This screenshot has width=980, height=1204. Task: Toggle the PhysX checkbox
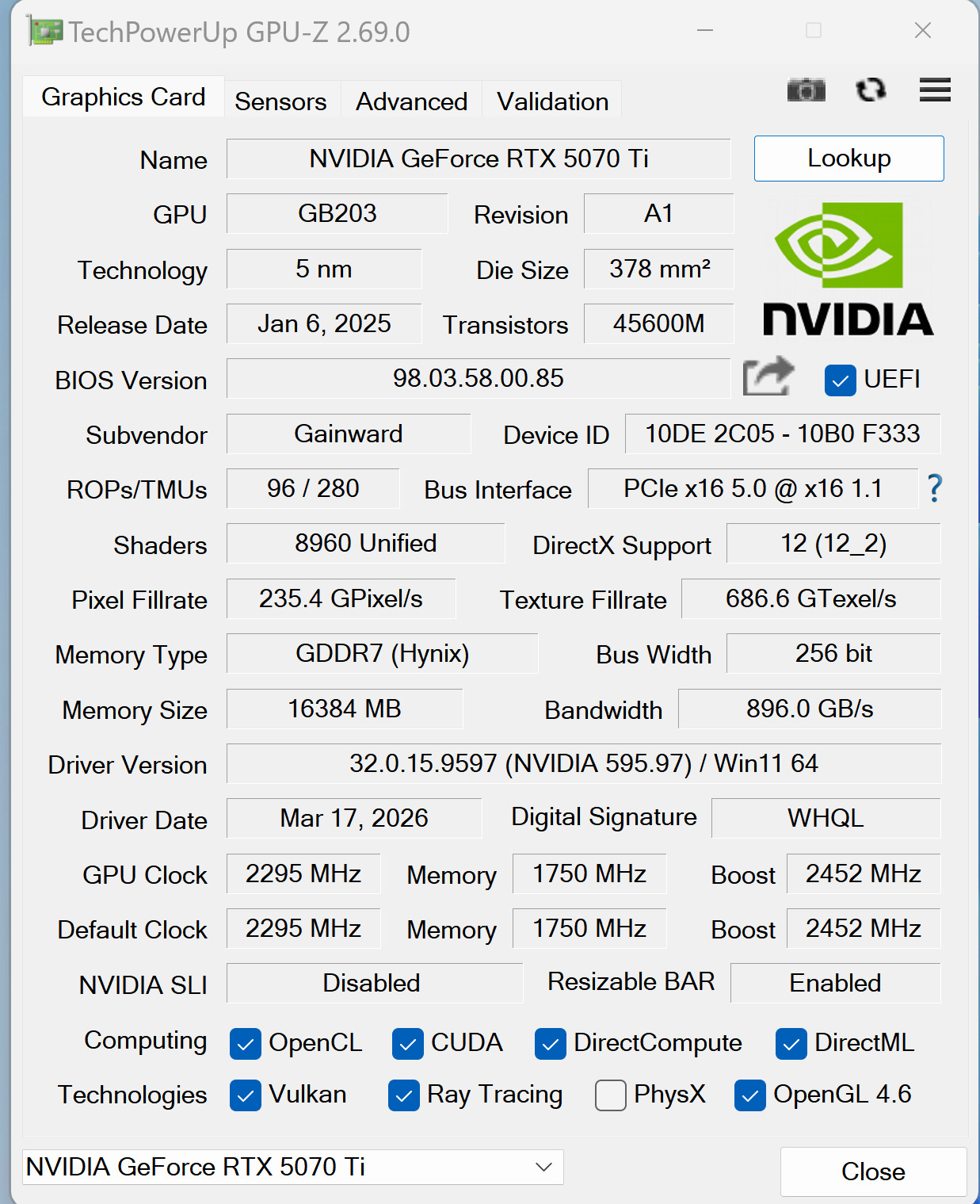point(611,1095)
